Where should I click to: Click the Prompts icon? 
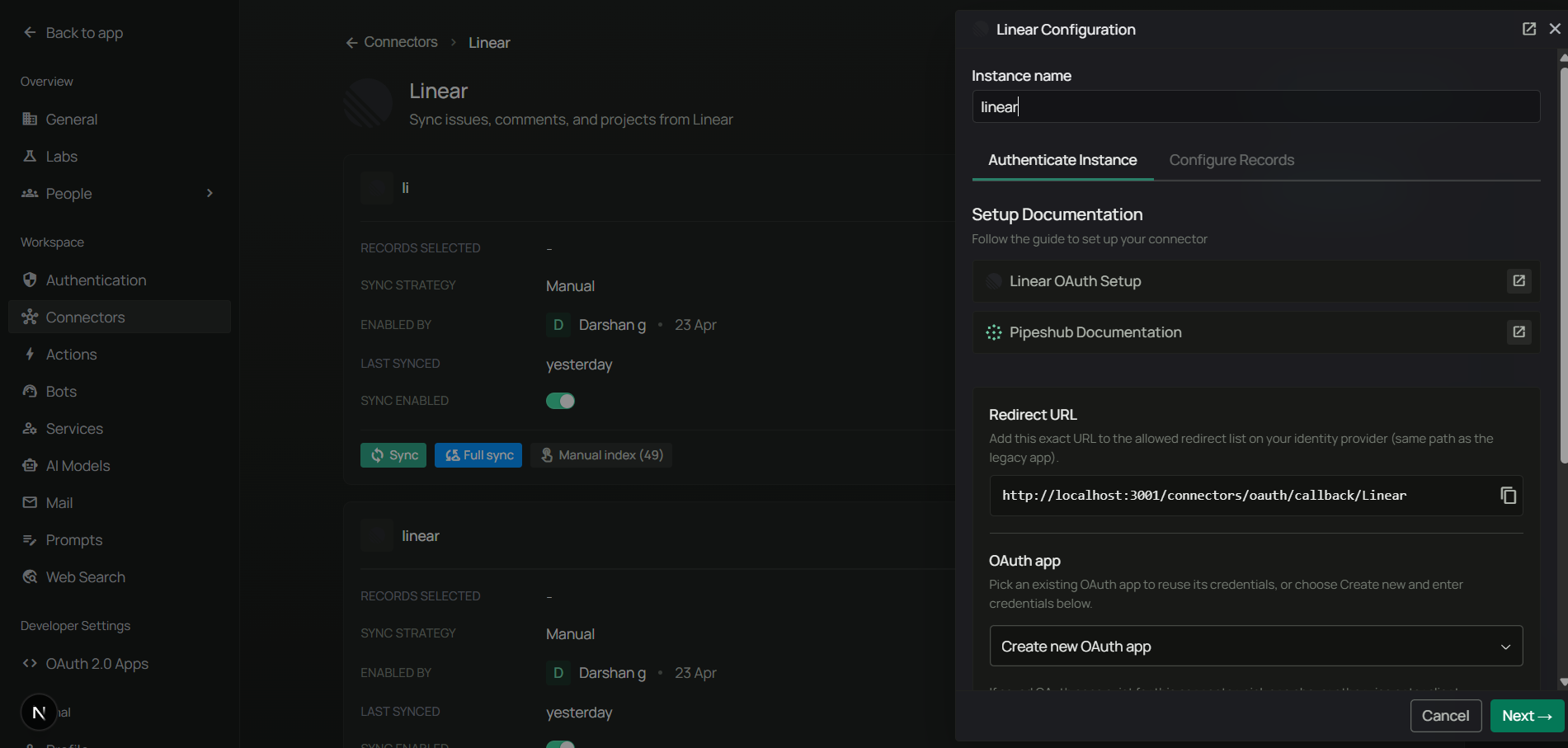30,539
